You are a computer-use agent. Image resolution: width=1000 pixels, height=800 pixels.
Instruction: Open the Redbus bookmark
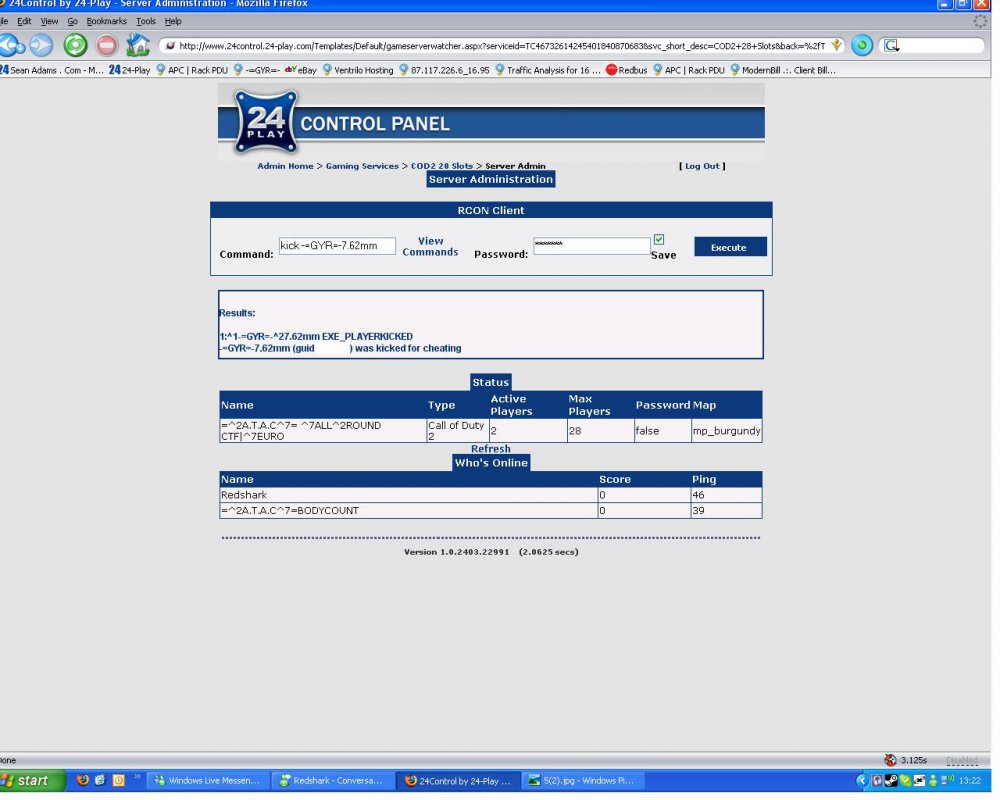pos(626,70)
